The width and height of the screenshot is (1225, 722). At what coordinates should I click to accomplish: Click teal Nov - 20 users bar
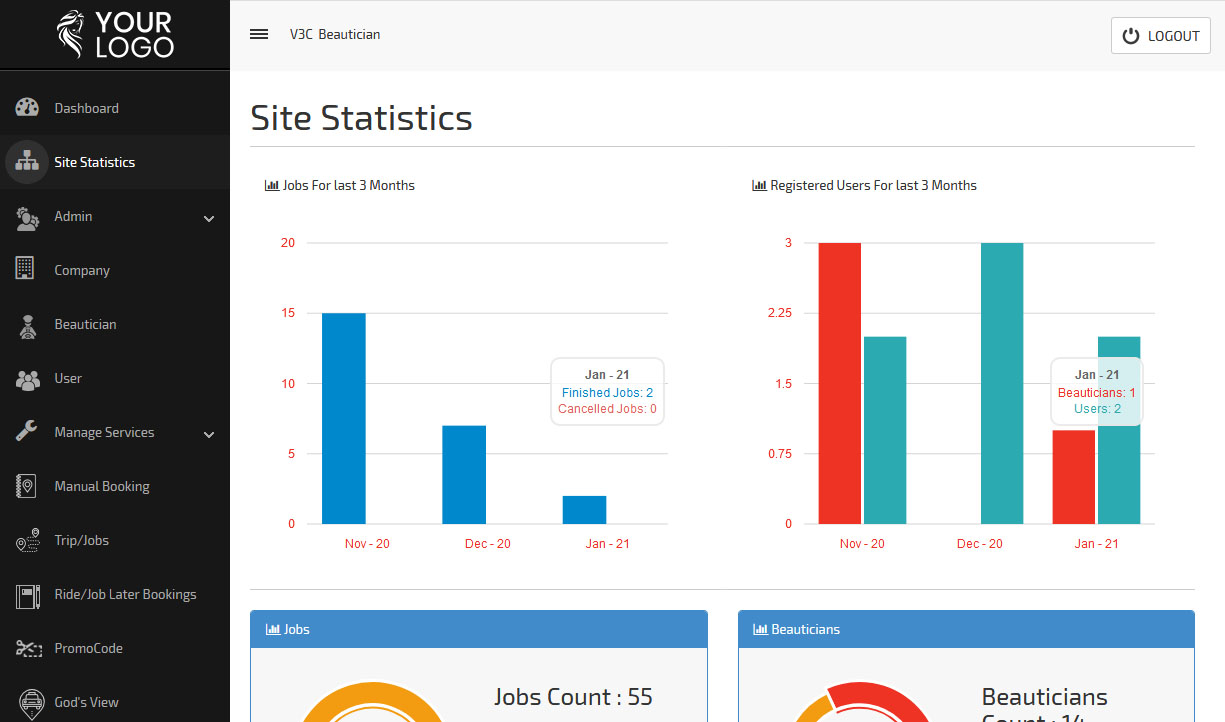click(885, 430)
